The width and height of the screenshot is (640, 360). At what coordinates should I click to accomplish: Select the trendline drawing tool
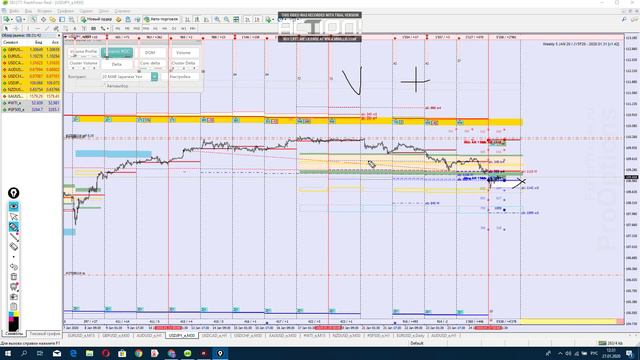[x=47, y=29]
